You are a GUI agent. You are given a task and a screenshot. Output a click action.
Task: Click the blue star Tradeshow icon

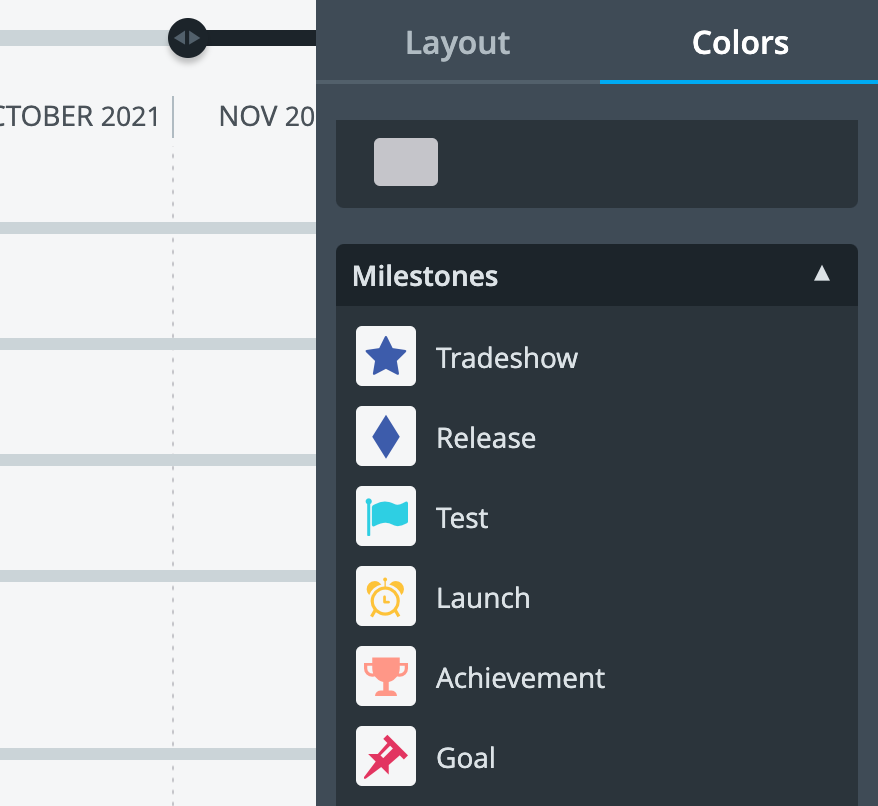(x=386, y=356)
